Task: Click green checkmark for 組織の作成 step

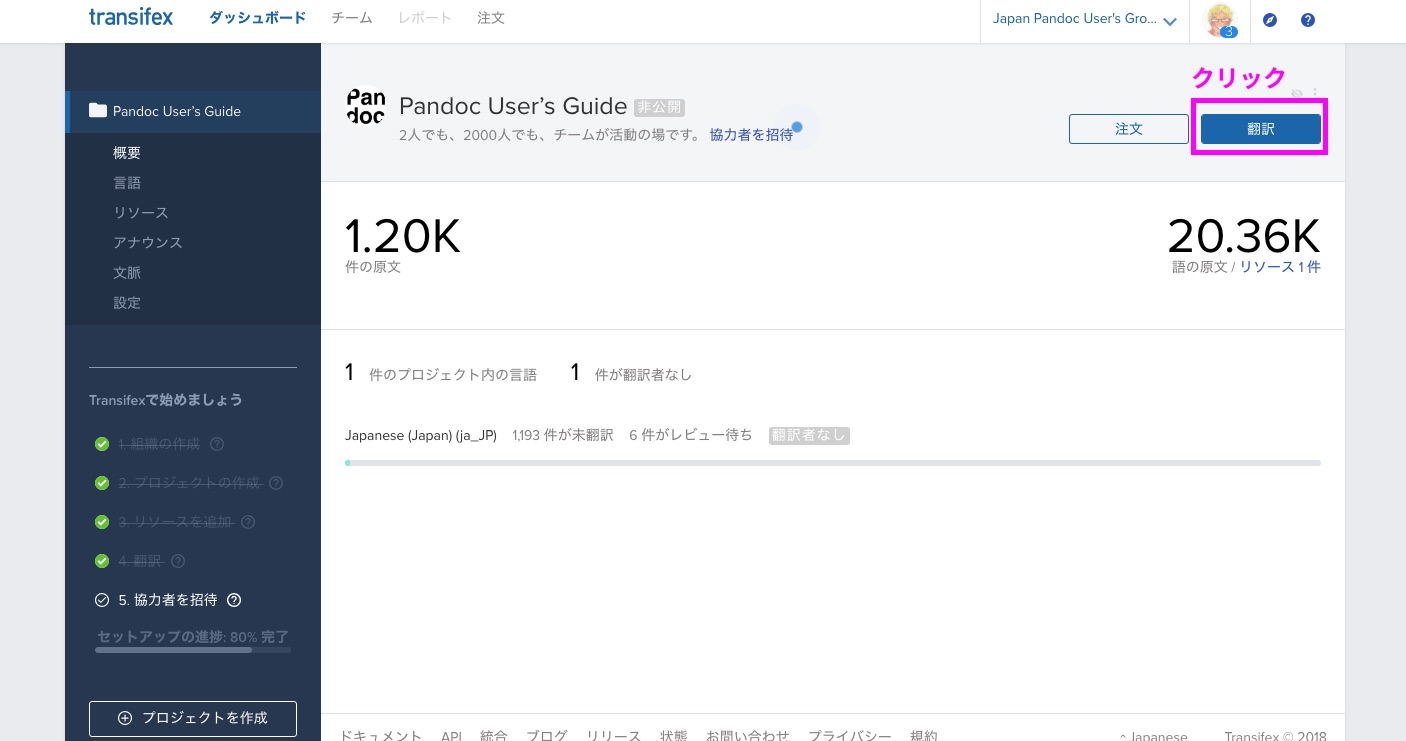Action: point(101,444)
